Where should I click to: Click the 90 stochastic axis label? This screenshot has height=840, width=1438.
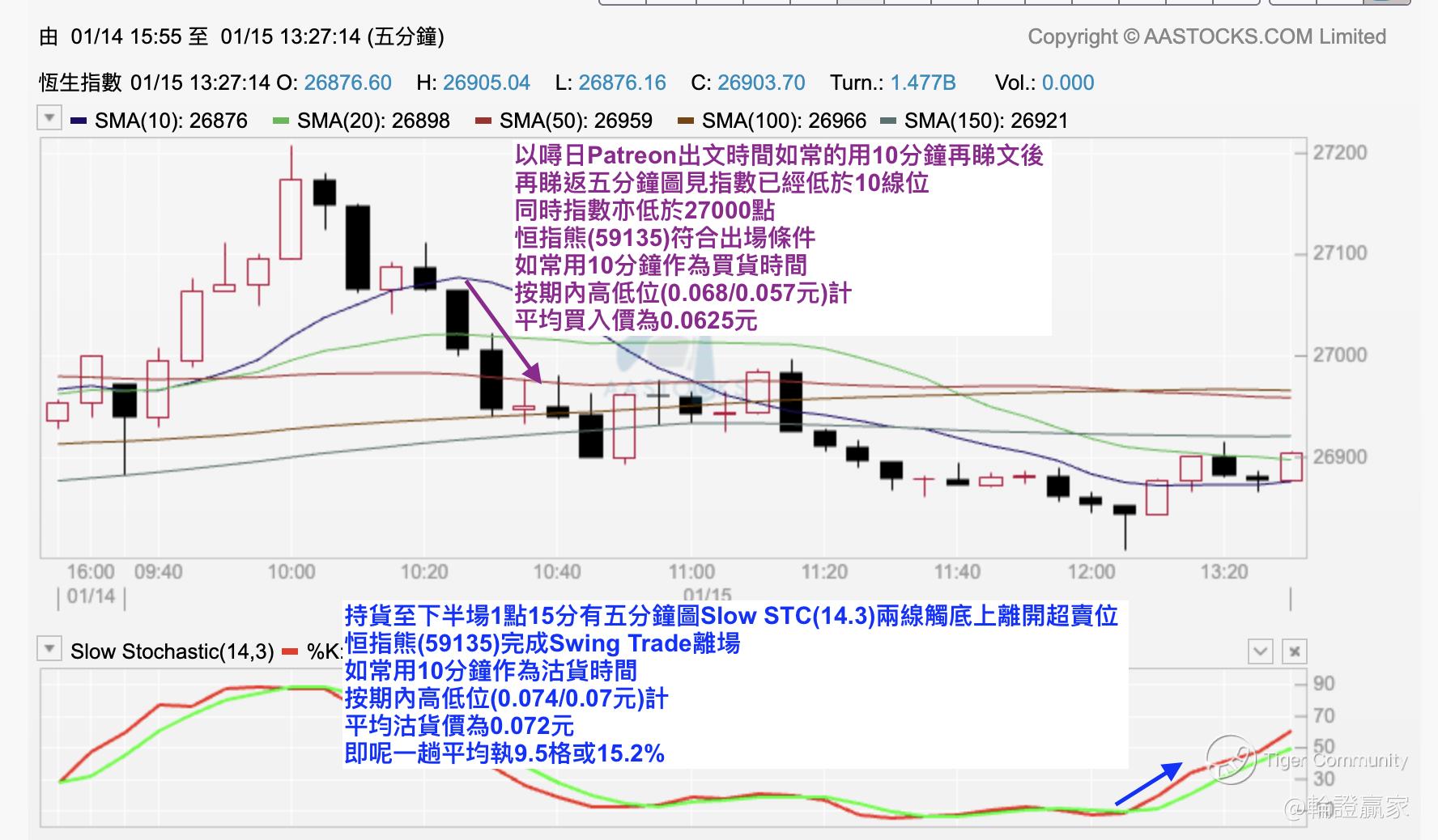click(x=1324, y=684)
